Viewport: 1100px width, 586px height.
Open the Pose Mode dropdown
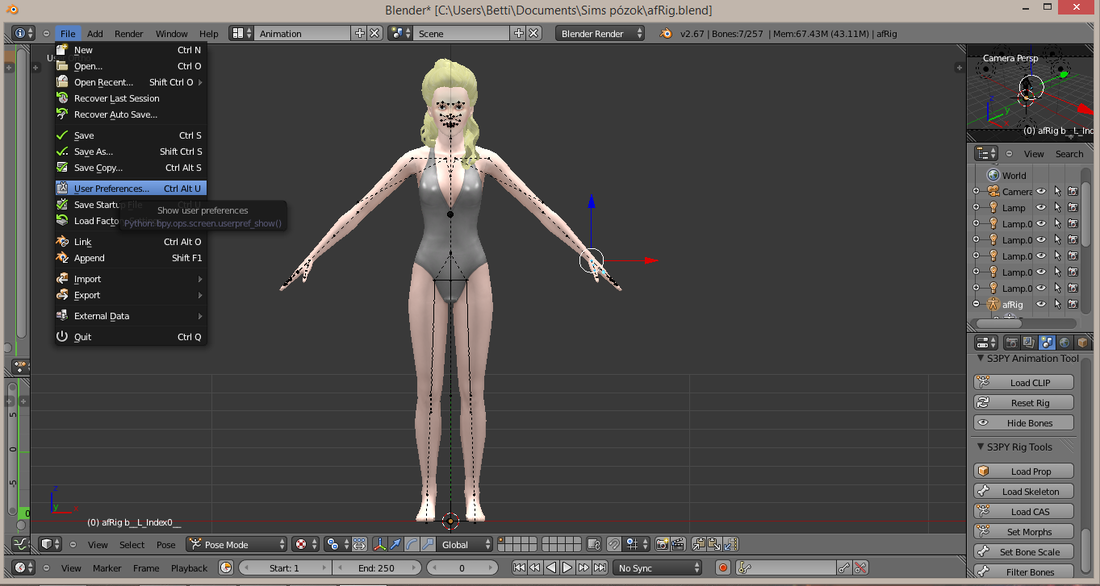(x=236, y=545)
